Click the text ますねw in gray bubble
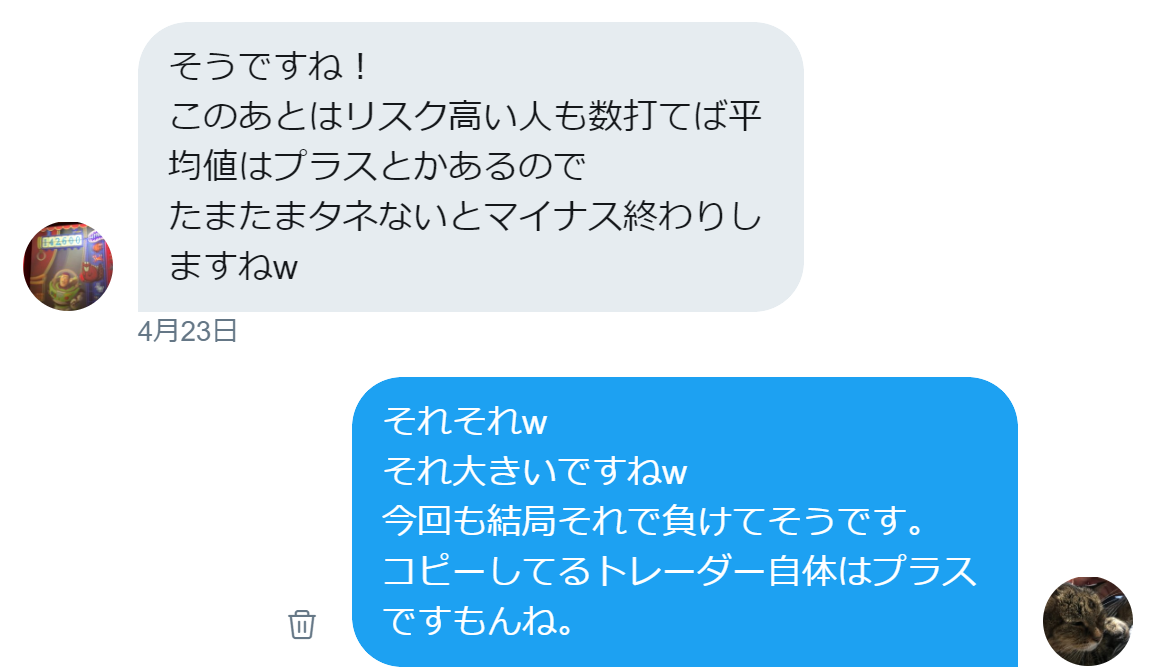The image size is (1170, 667). (234, 266)
